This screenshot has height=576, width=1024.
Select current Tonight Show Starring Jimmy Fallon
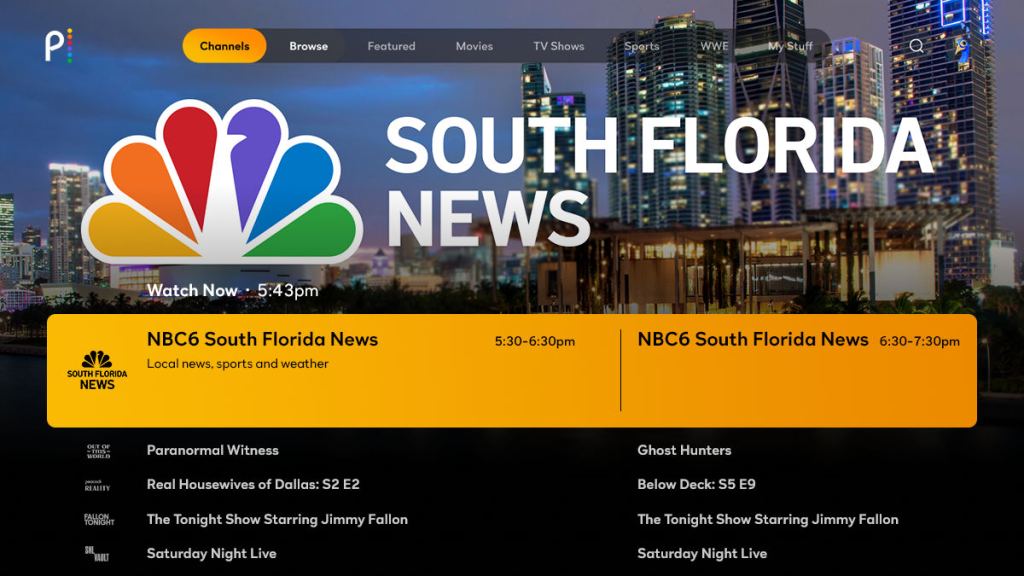click(277, 519)
